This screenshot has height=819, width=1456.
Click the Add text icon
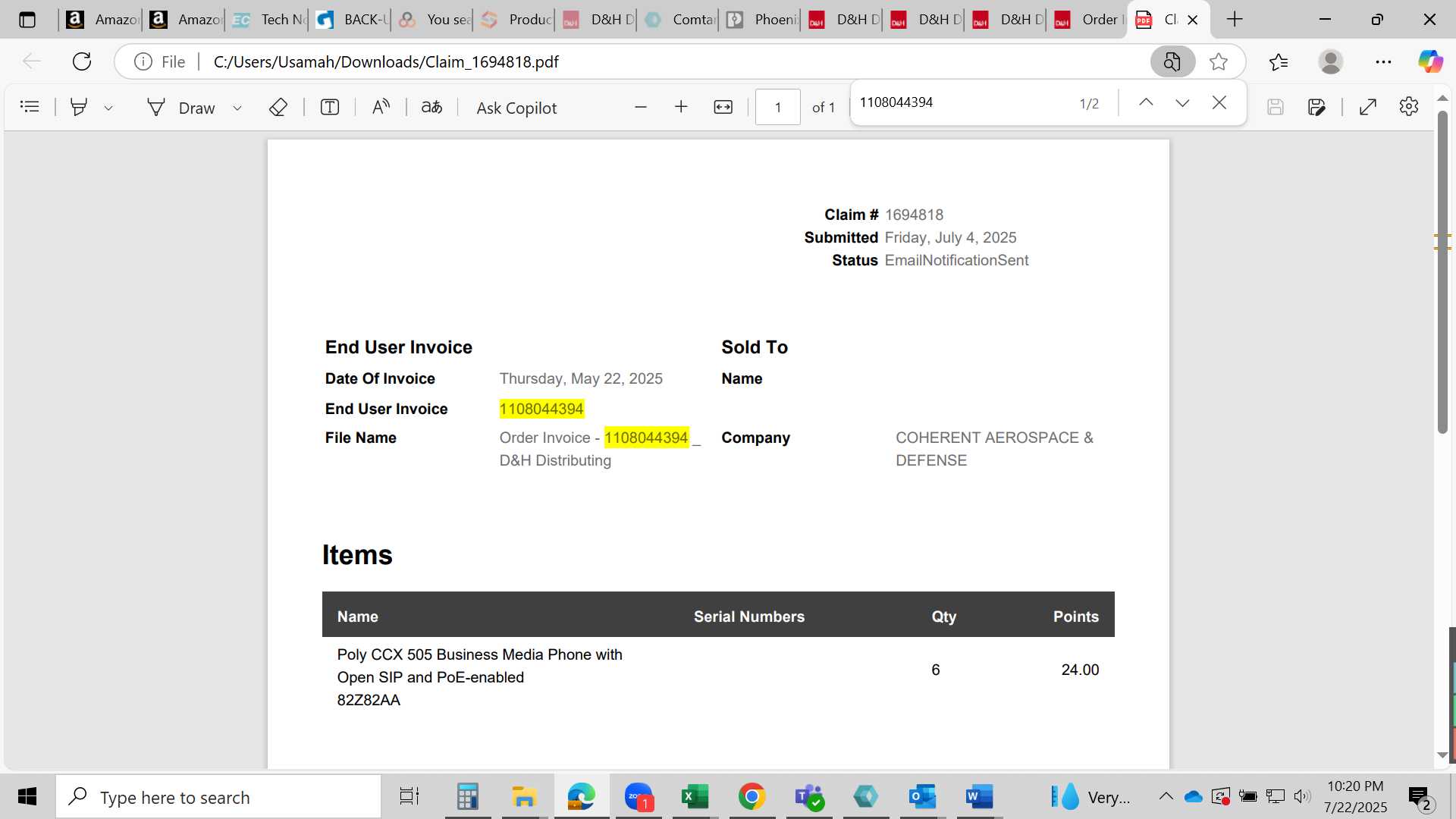tap(329, 107)
